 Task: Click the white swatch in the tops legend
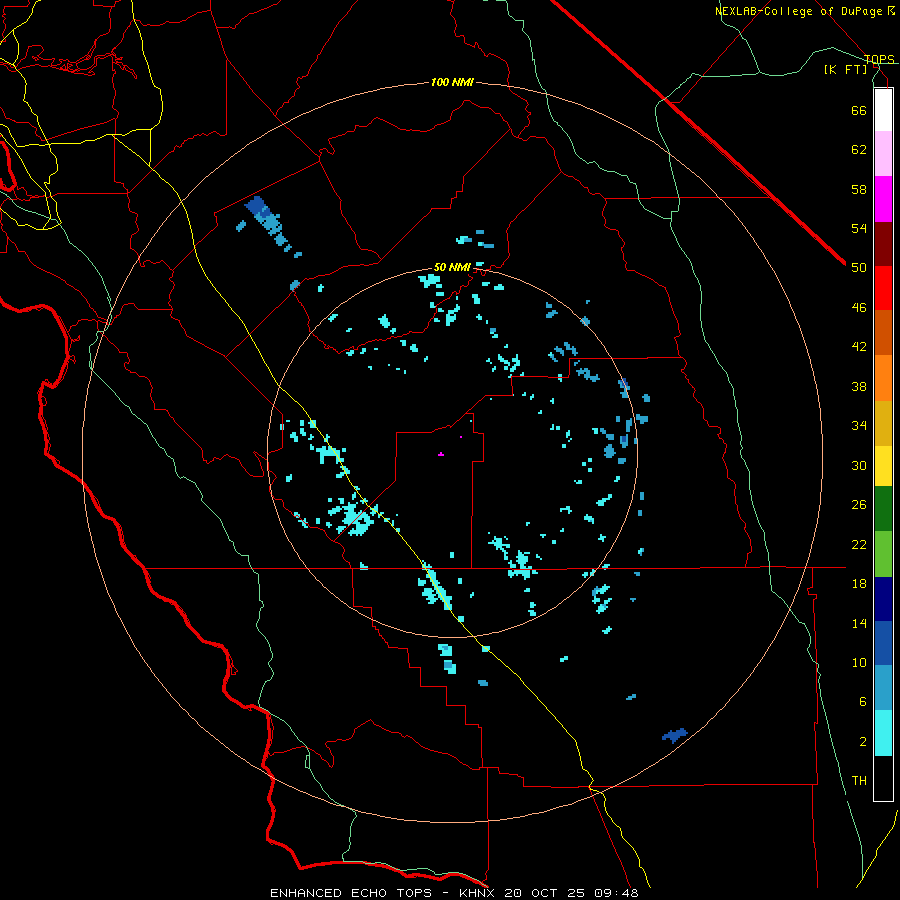coord(883,110)
